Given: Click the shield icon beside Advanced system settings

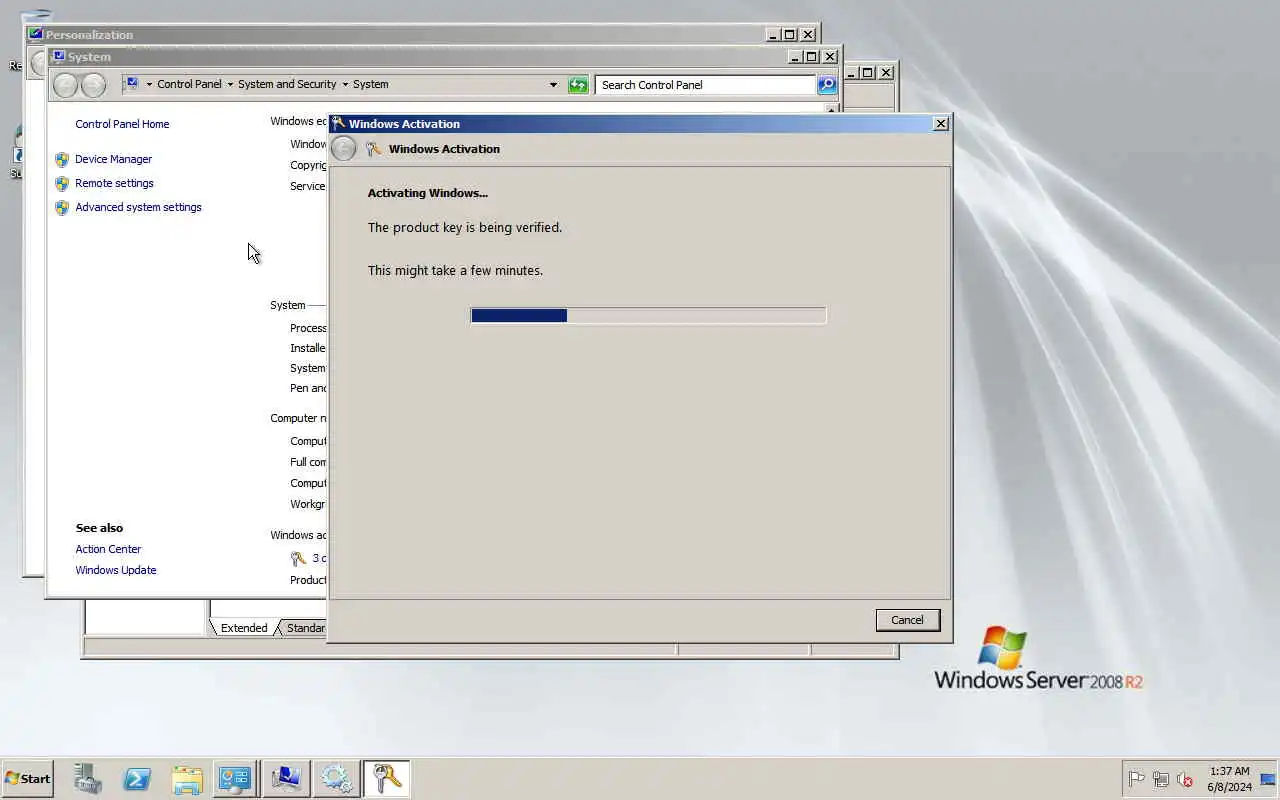Looking at the screenshot, I should (62, 208).
